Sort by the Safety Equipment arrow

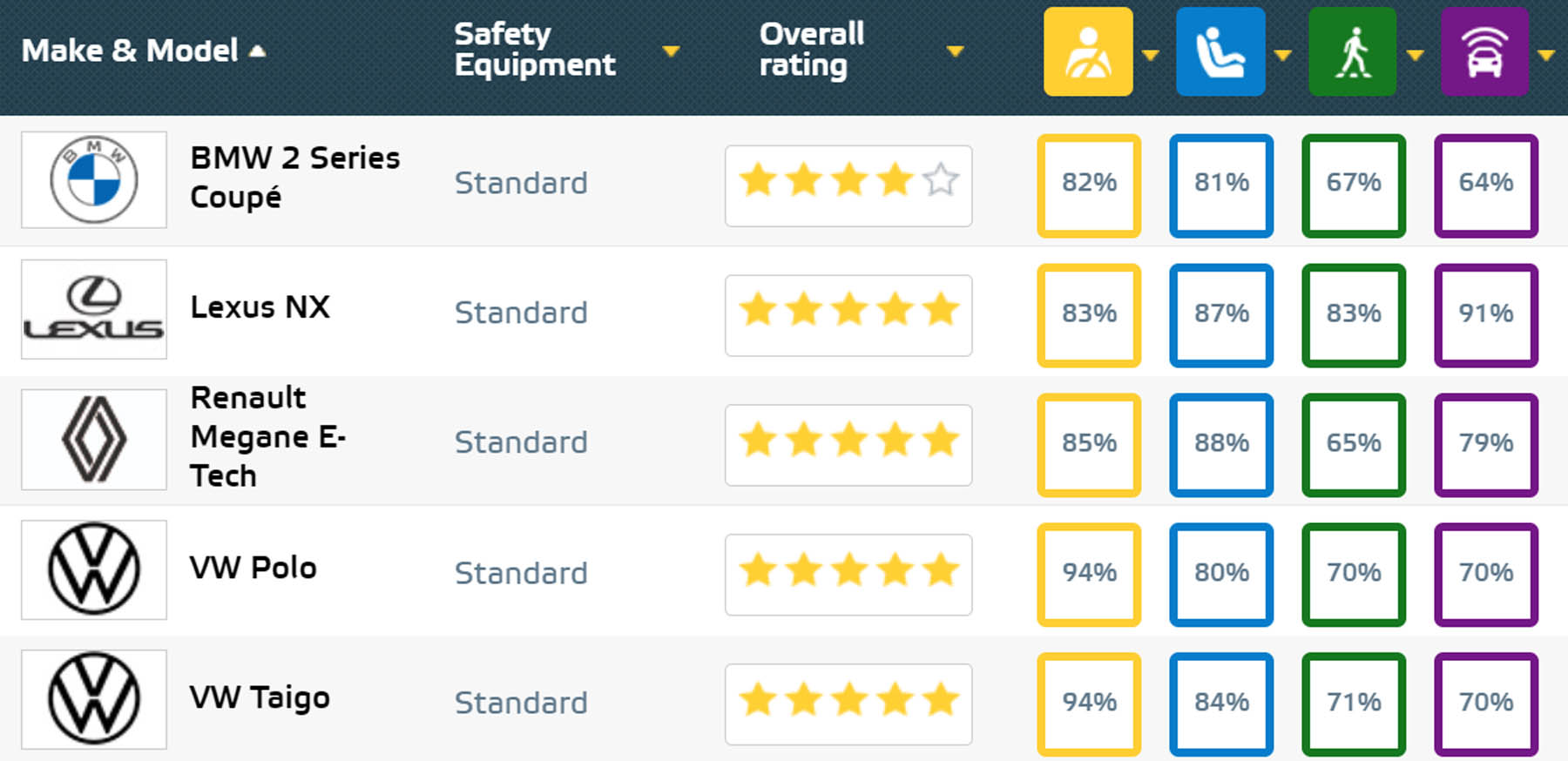(x=671, y=51)
